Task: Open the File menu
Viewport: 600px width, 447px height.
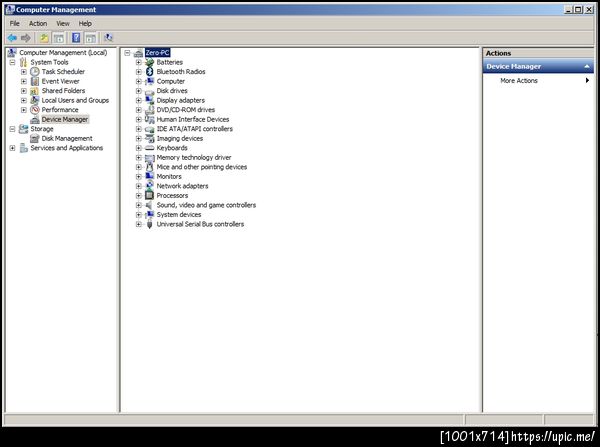Action: (x=15, y=23)
